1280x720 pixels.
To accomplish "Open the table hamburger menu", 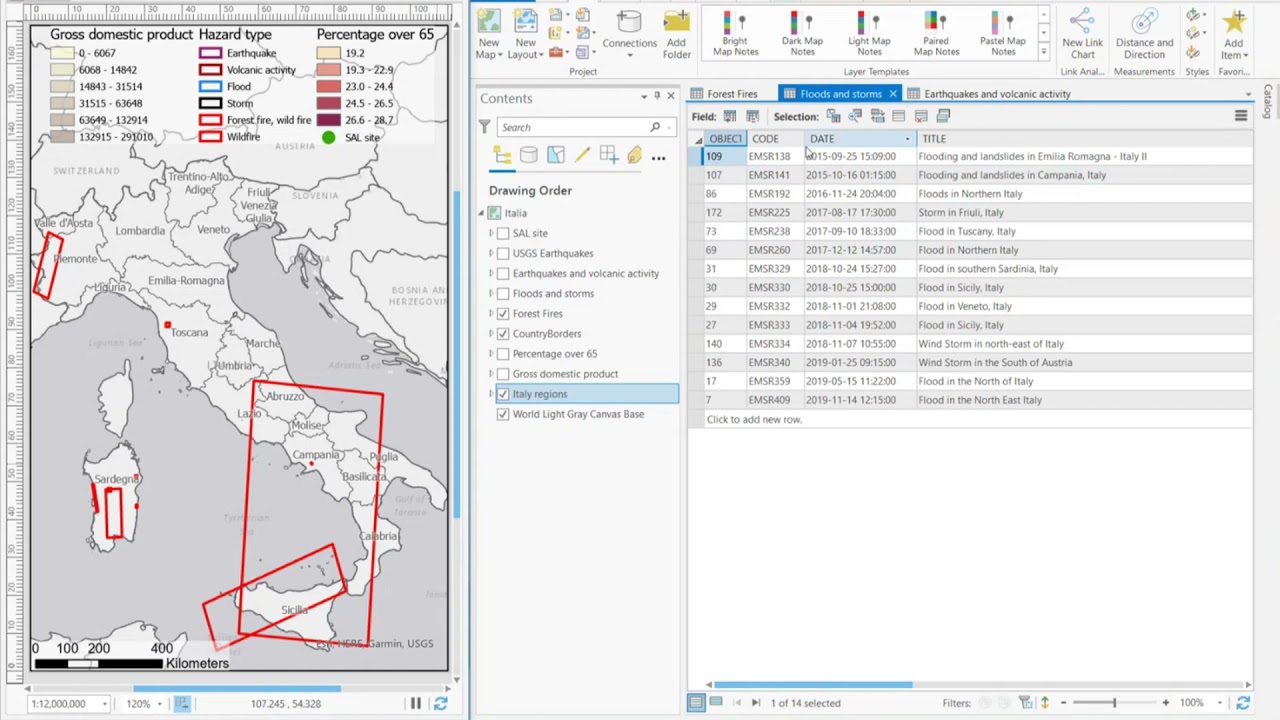I will [x=1241, y=116].
